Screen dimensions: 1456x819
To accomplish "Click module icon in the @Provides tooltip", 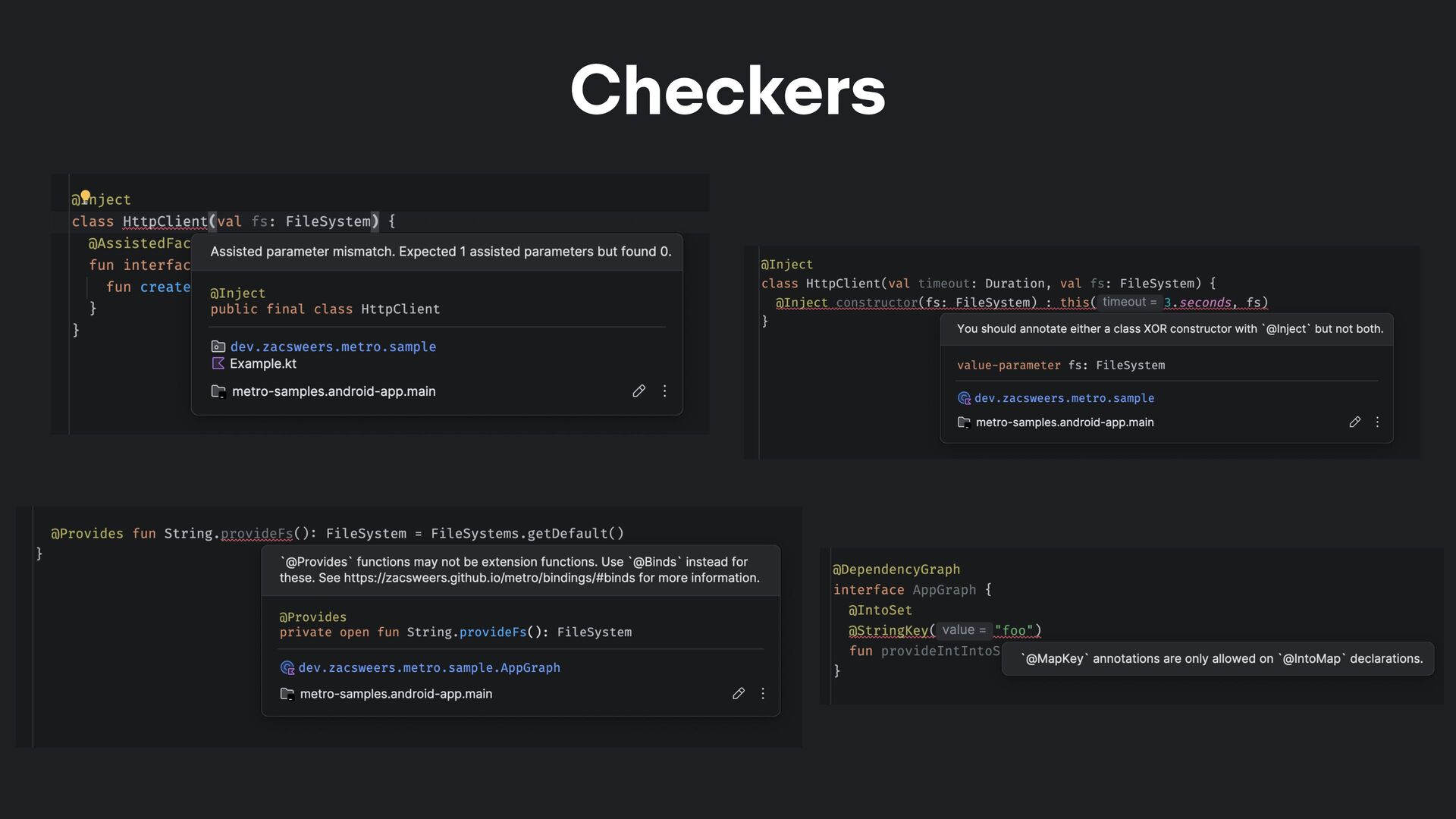I will [x=287, y=694].
